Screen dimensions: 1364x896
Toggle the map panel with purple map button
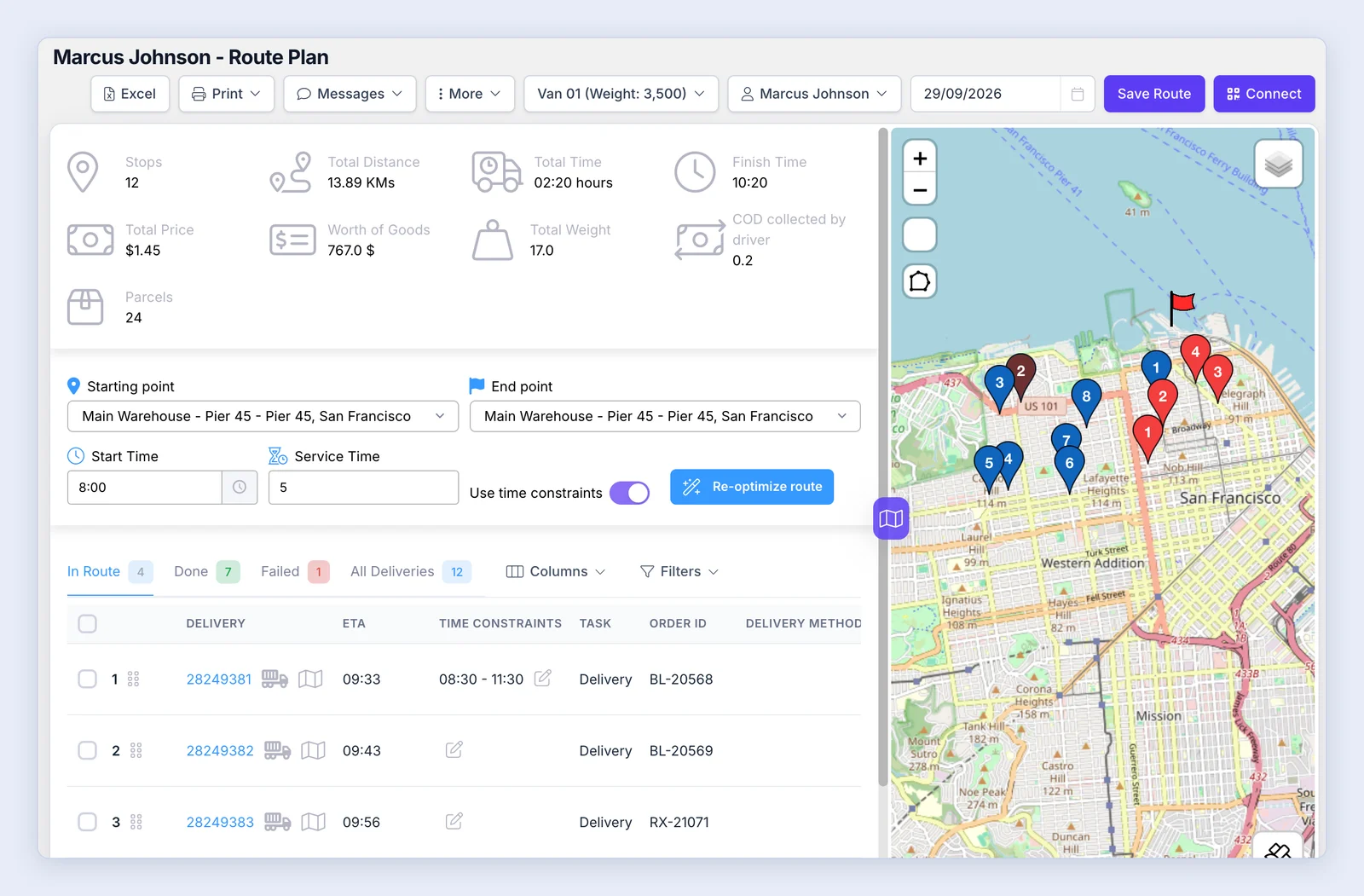click(891, 518)
